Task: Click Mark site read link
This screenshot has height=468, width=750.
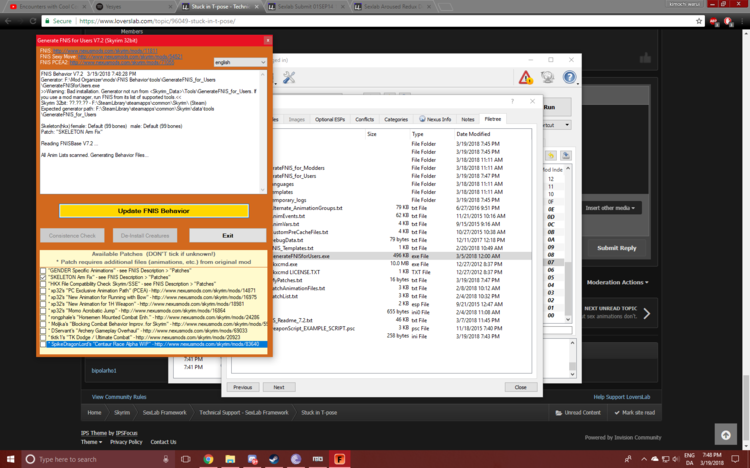Action: [634, 412]
